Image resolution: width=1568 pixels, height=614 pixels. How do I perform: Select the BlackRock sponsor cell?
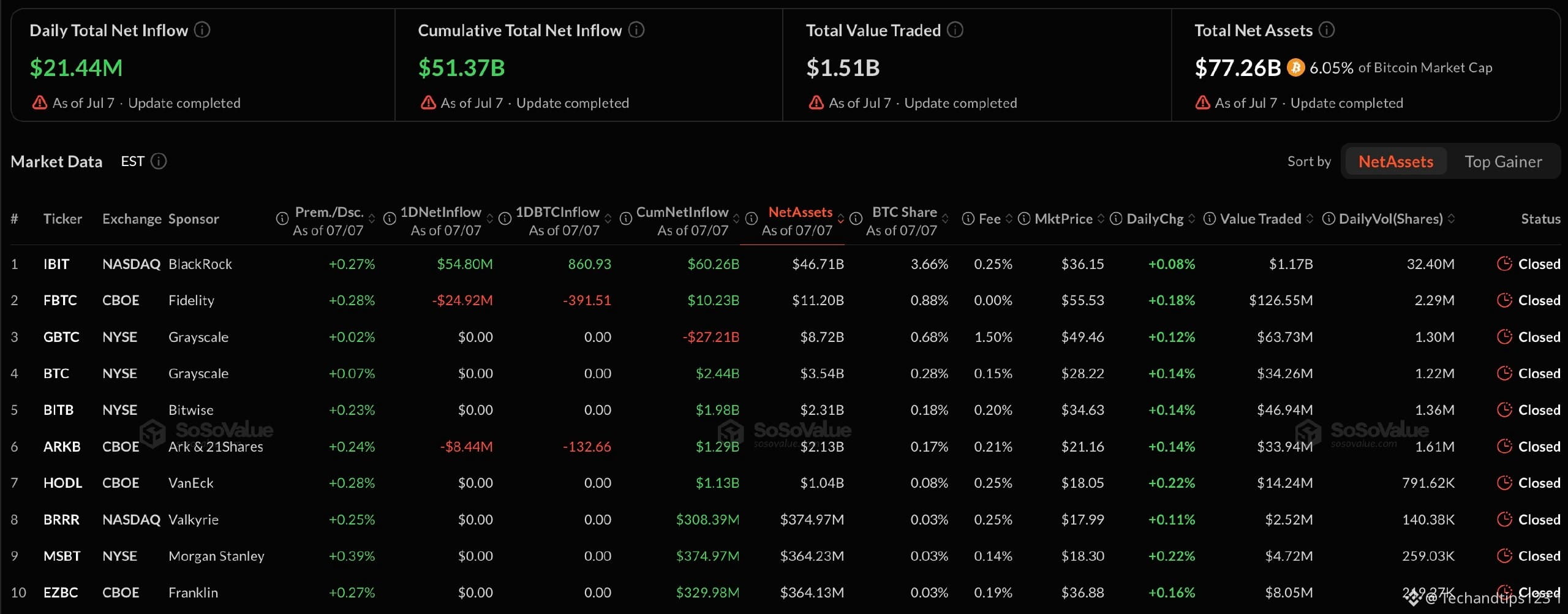(200, 264)
